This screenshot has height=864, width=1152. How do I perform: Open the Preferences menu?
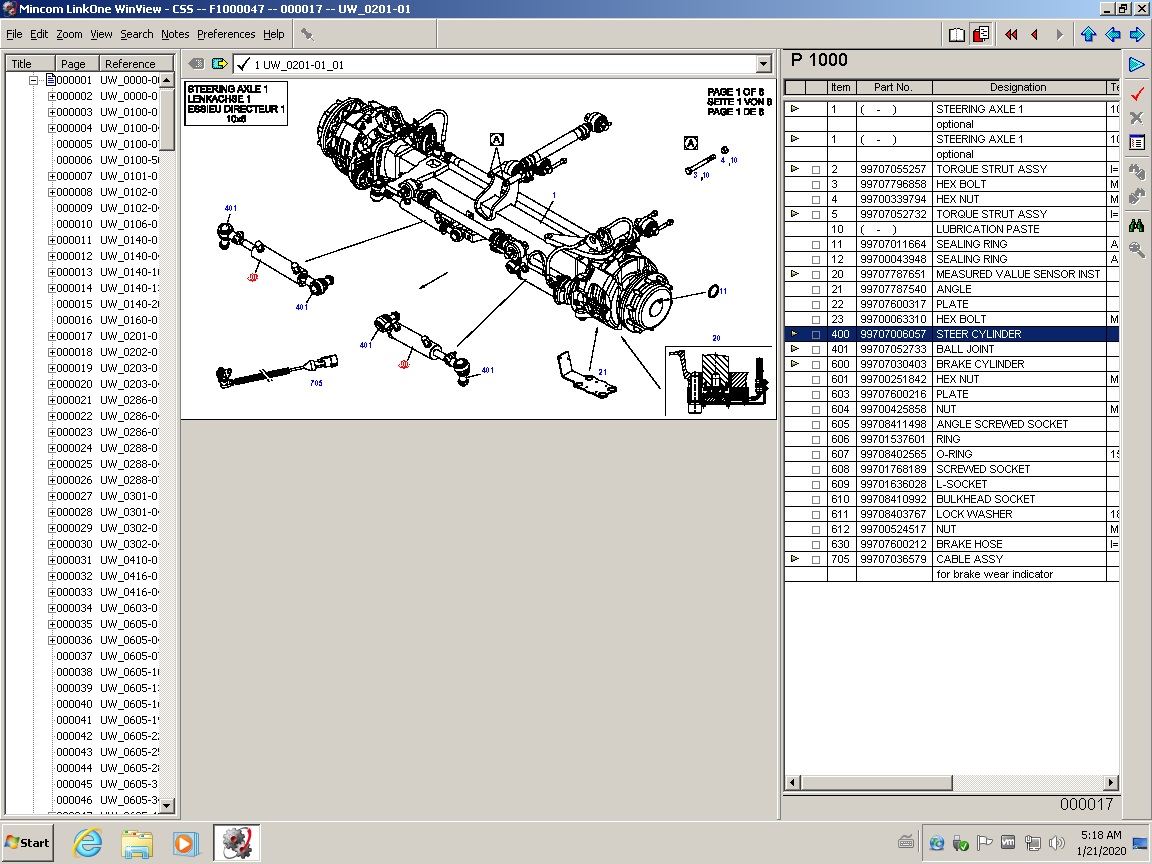226,34
